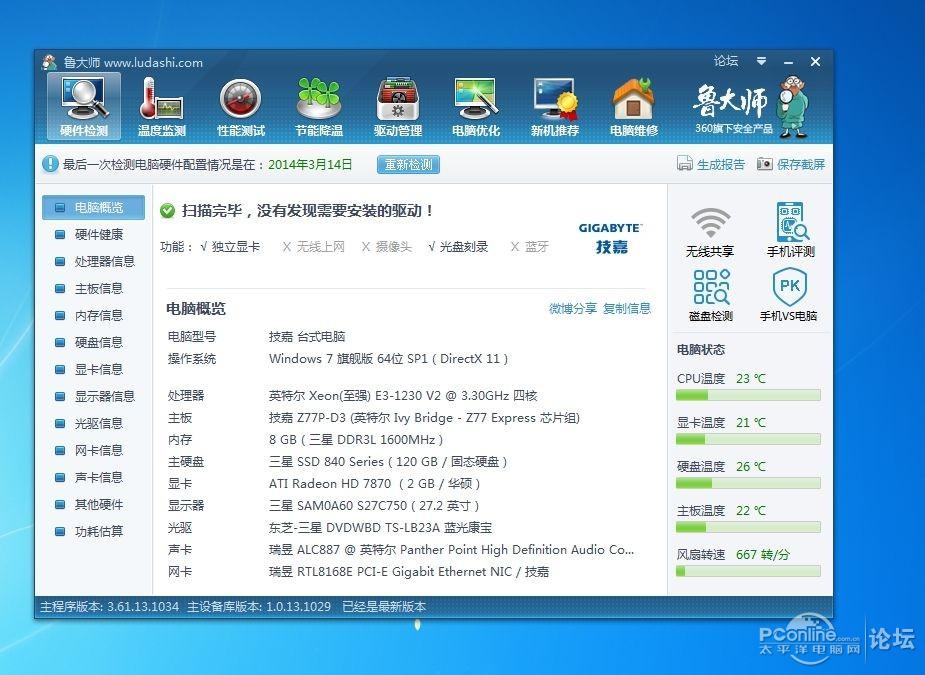Click the 重新检测 re-detect button
The image size is (925, 675).
408,165
